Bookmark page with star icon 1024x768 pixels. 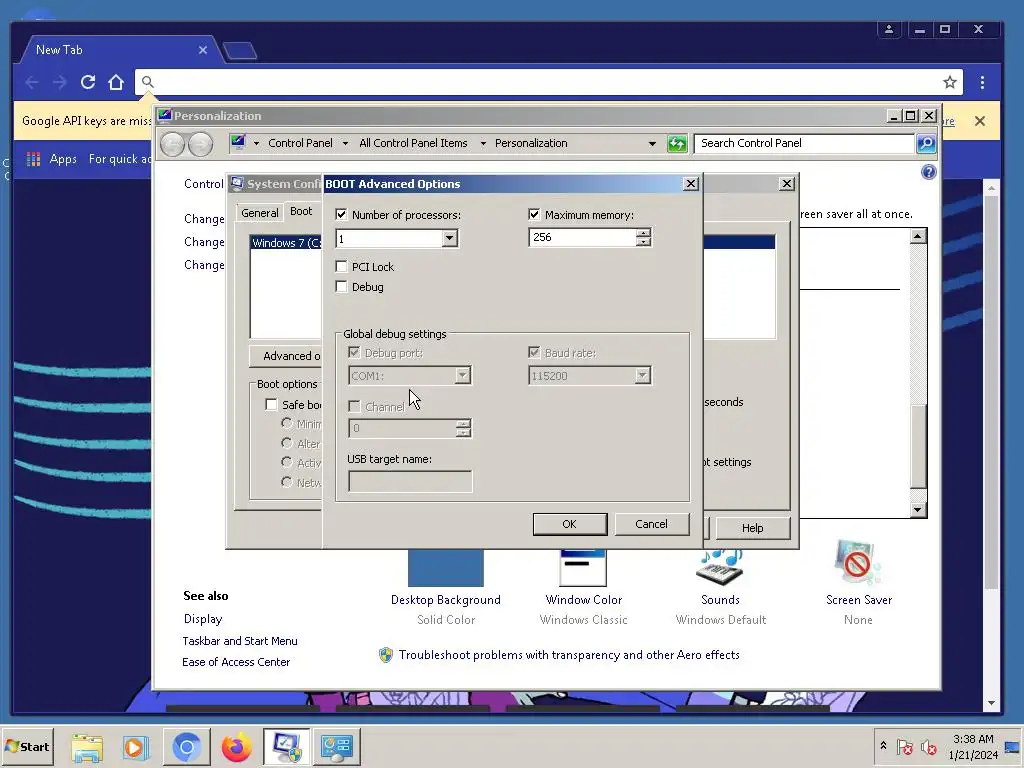click(950, 82)
